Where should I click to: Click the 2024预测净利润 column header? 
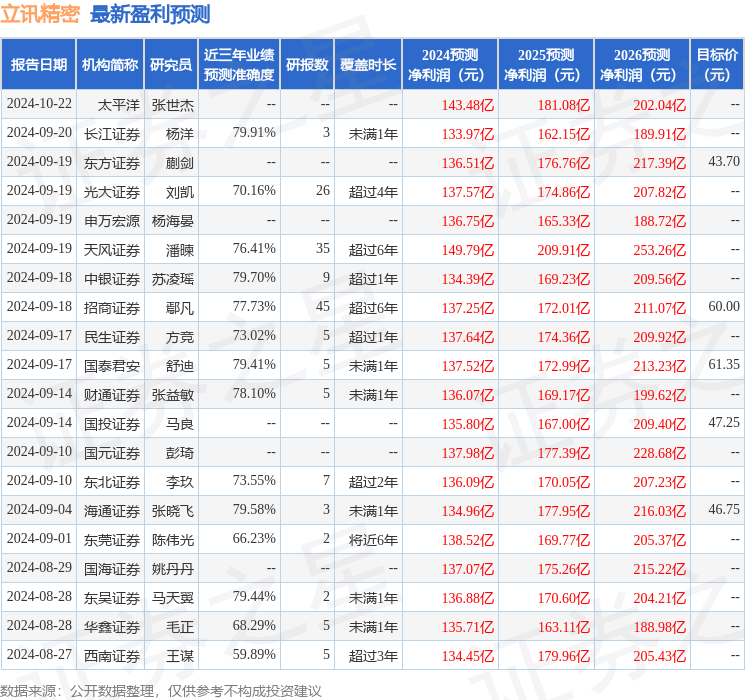tap(450, 65)
